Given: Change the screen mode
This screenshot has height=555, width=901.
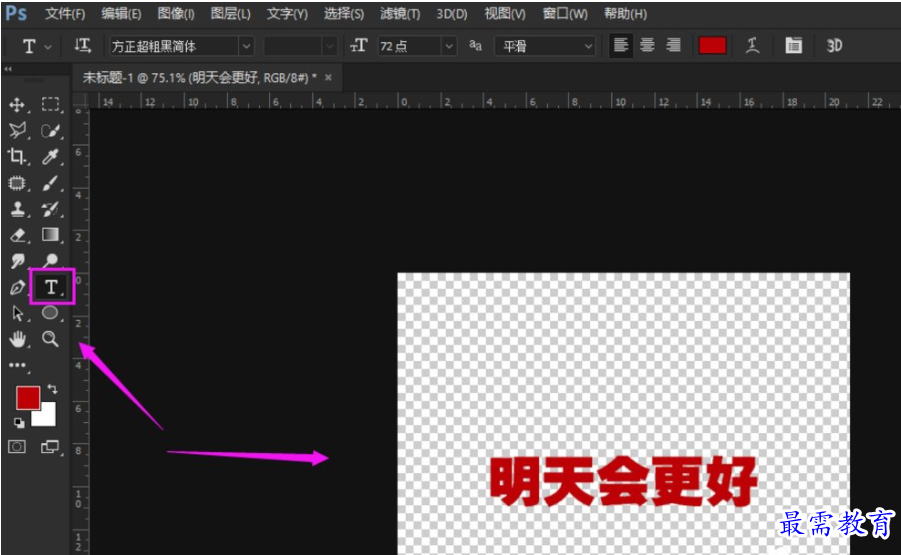Looking at the screenshot, I should click(x=50, y=446).
